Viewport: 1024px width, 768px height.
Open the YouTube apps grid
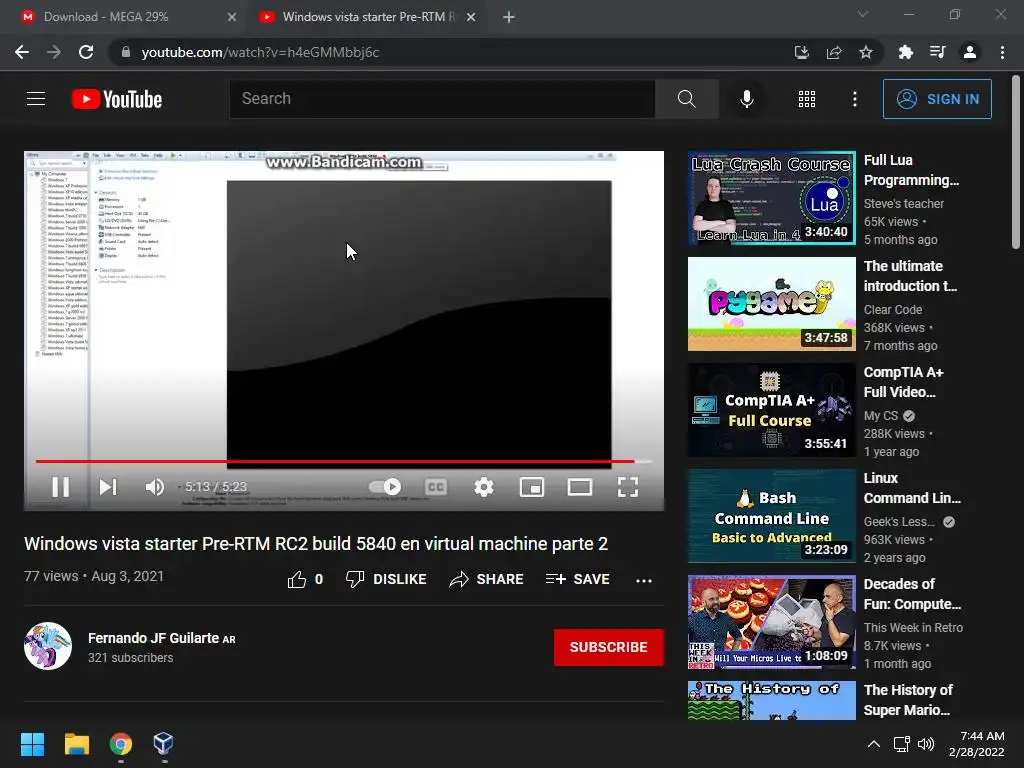(807, 99)
